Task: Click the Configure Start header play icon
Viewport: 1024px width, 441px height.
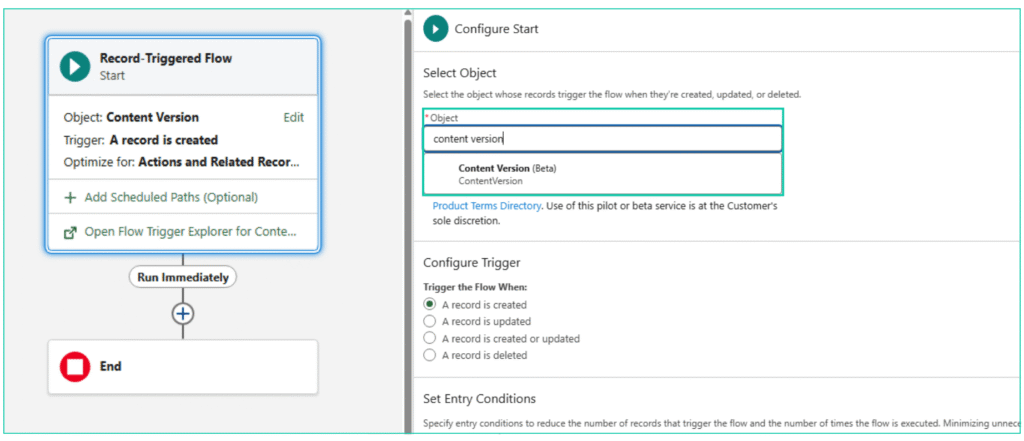Action: pyautogui.click(x=435, y=29)
